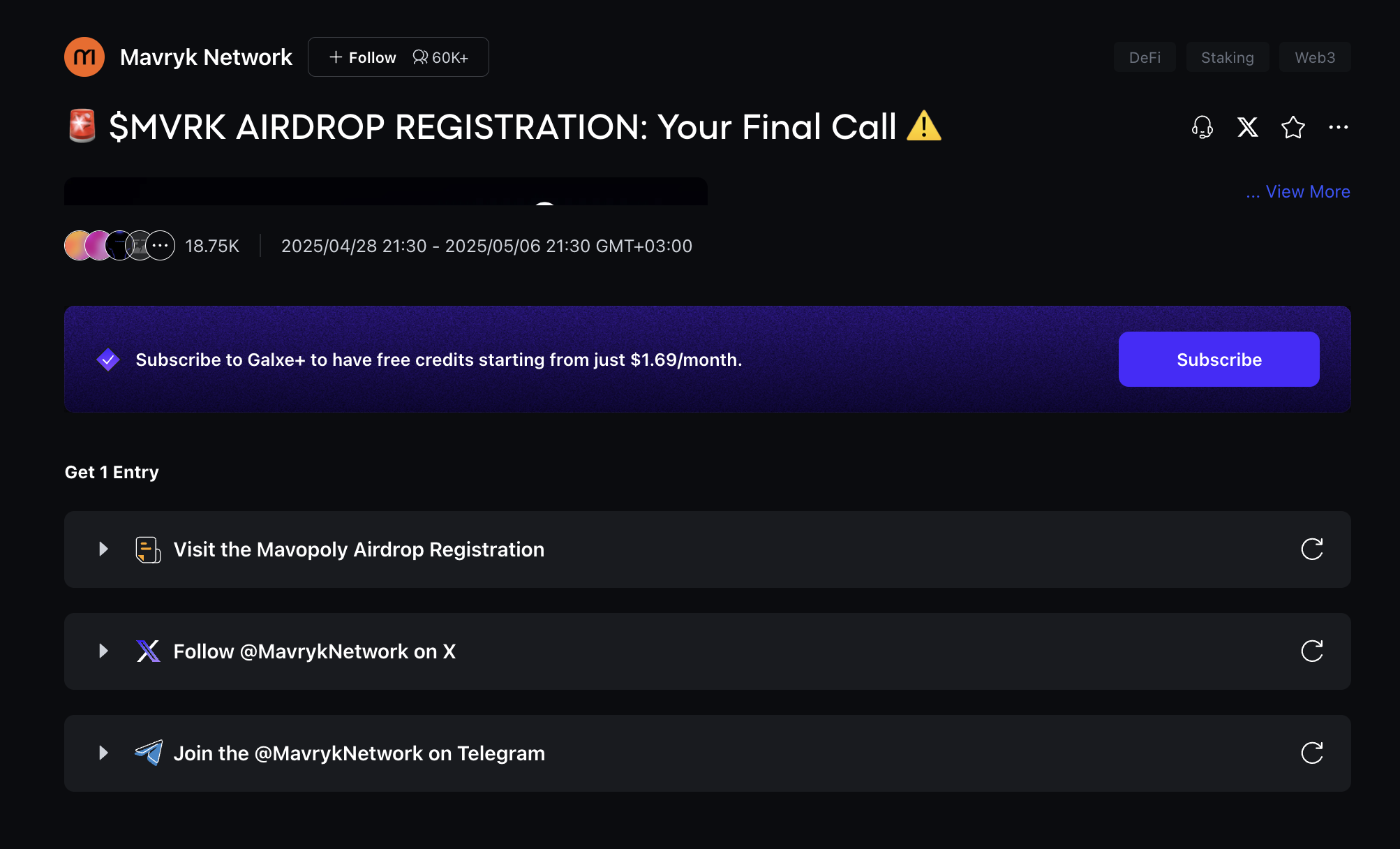Open the three-dot more options menu

[1339, 127]
